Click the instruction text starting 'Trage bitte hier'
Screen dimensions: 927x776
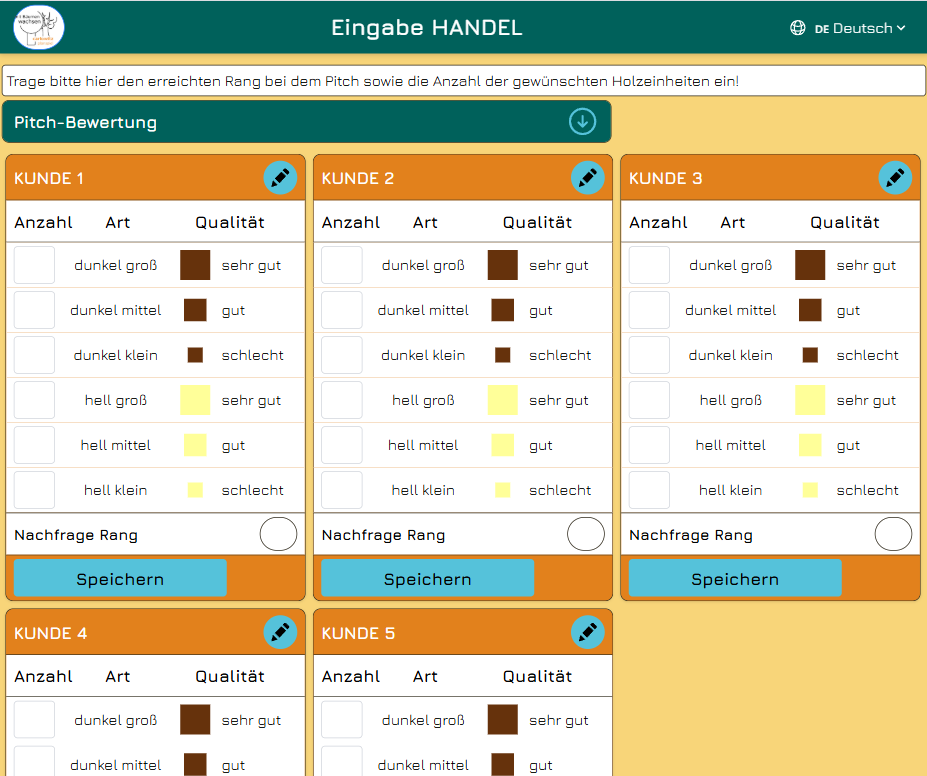click(373, 81)
